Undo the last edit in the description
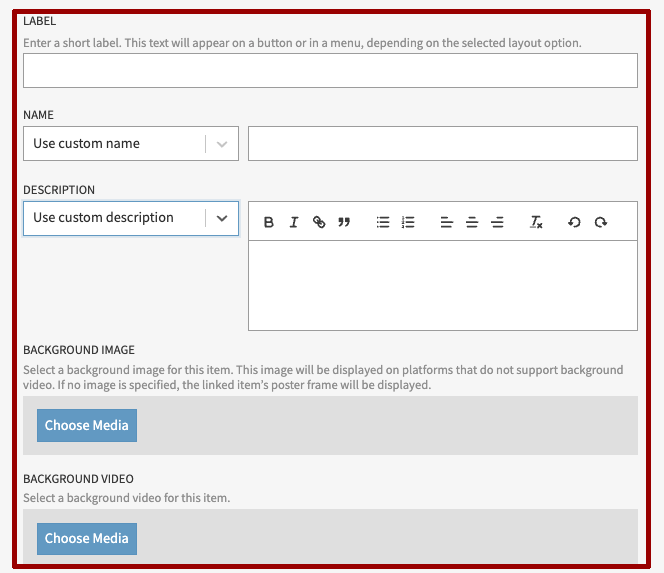Viewport: 664px width, 573px height. coord(574,222)
